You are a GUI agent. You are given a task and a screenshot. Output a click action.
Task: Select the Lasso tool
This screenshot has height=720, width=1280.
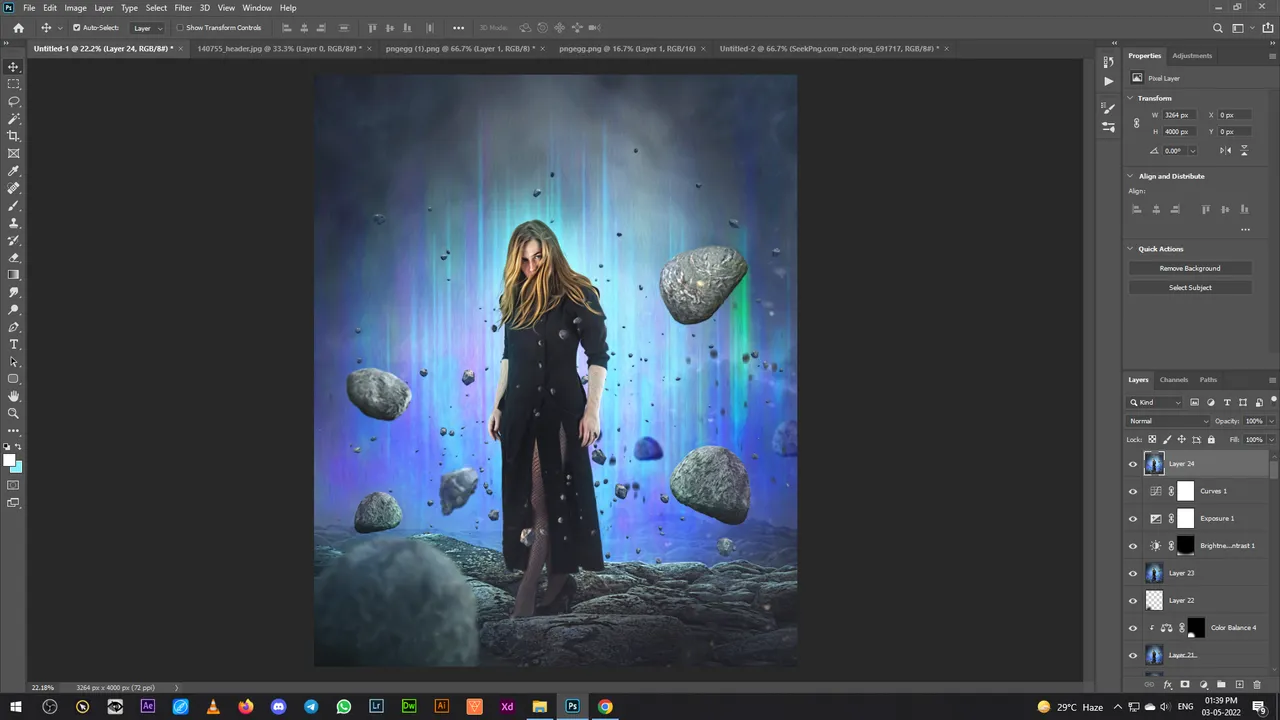click(14, 101)
